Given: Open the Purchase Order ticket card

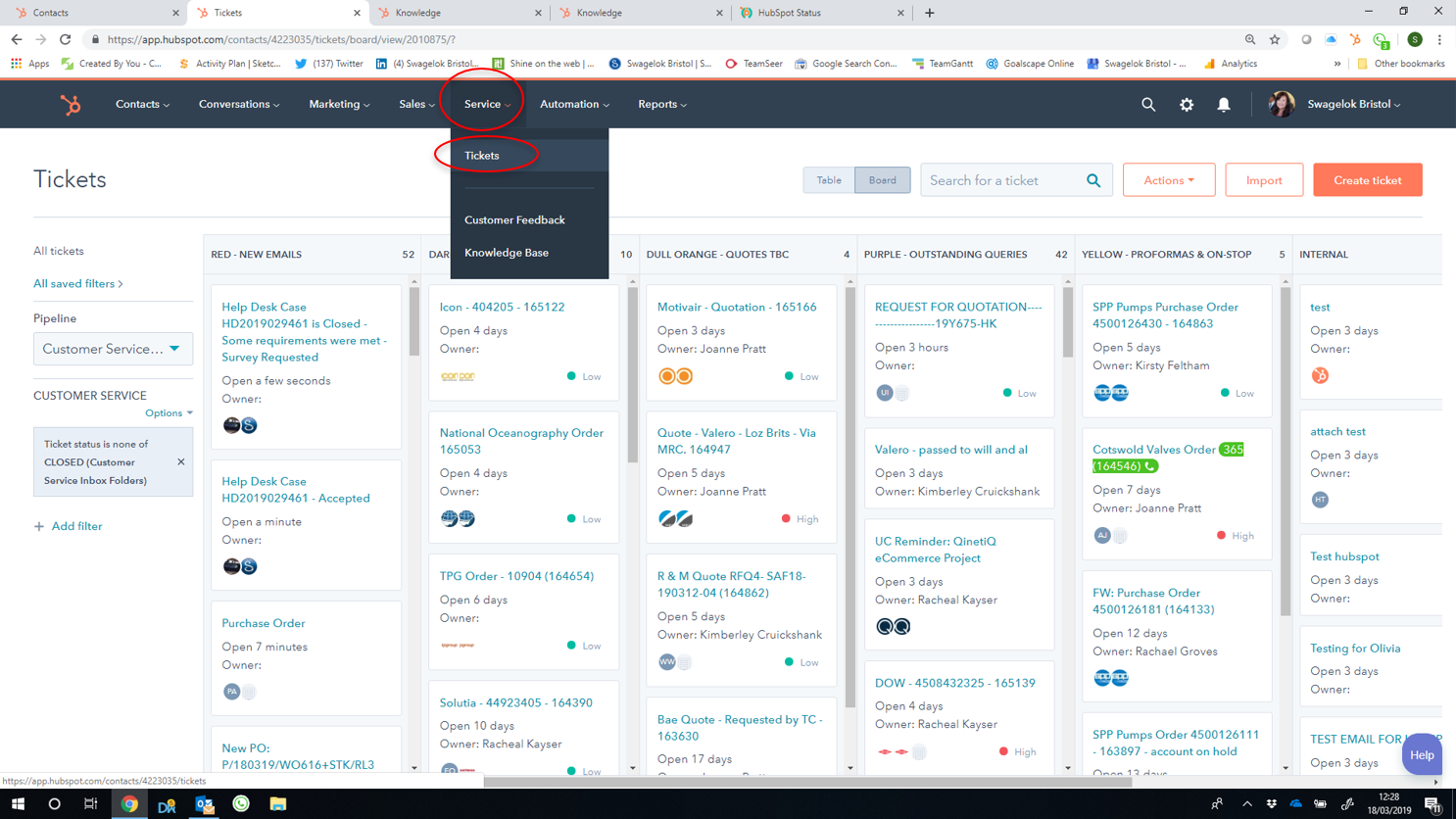Looking at the screenshot, I should 264,623.
